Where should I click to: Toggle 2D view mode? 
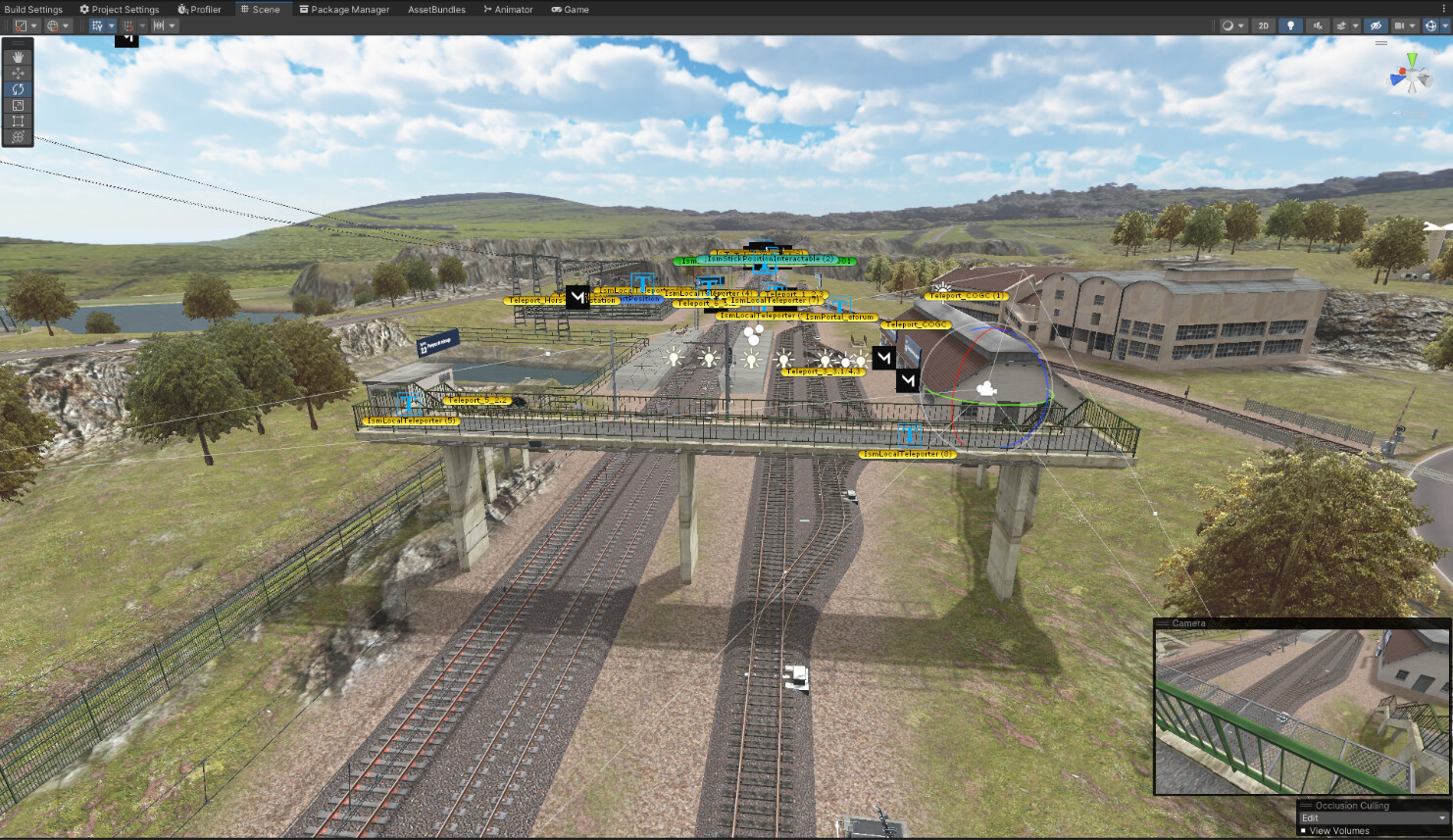[x=1264, y=25]
